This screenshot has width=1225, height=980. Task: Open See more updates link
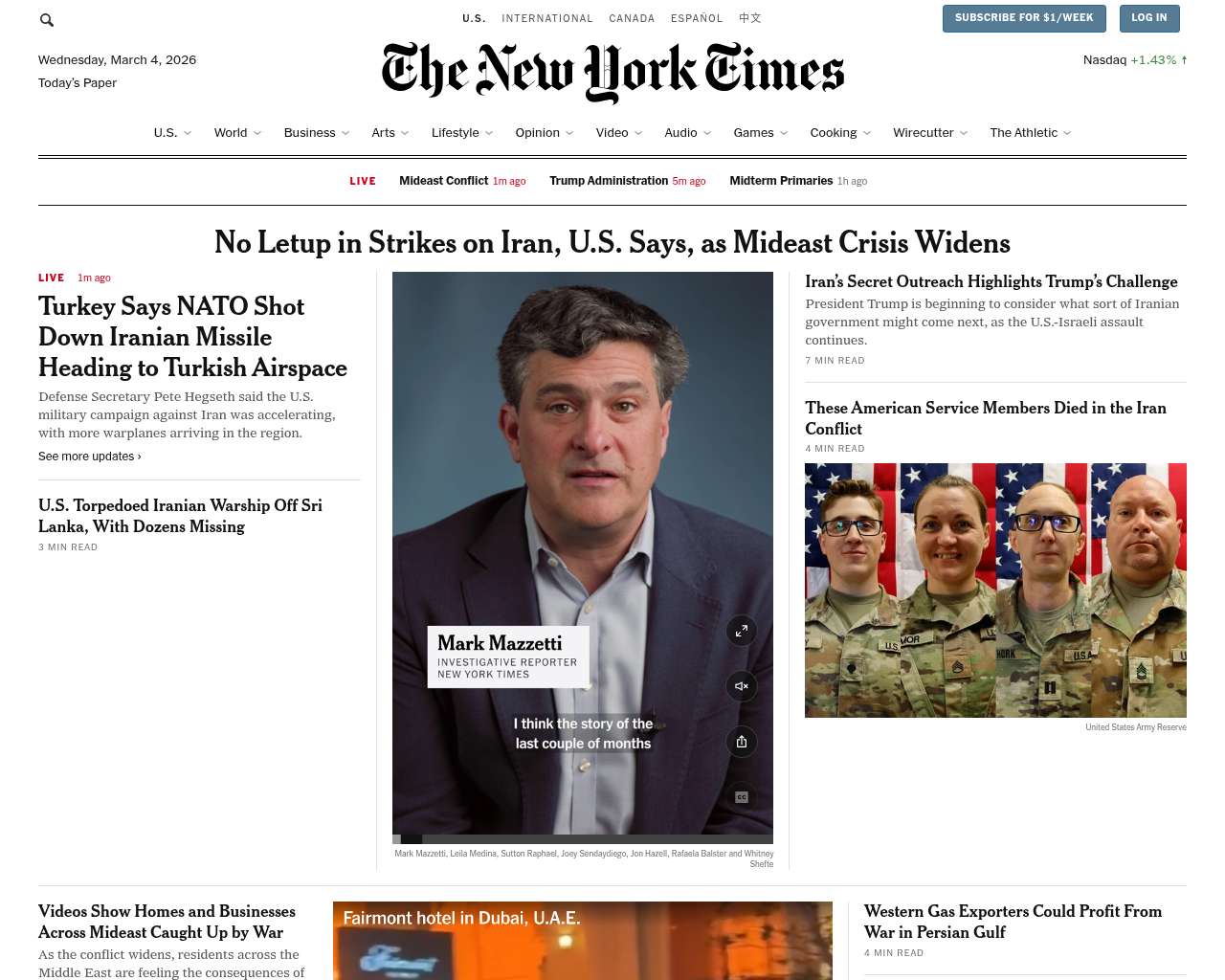(x=90, y=457)
